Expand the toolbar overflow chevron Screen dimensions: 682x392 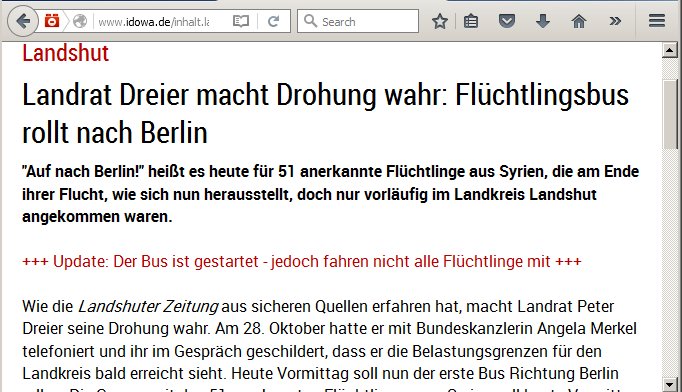coord(615,21)
